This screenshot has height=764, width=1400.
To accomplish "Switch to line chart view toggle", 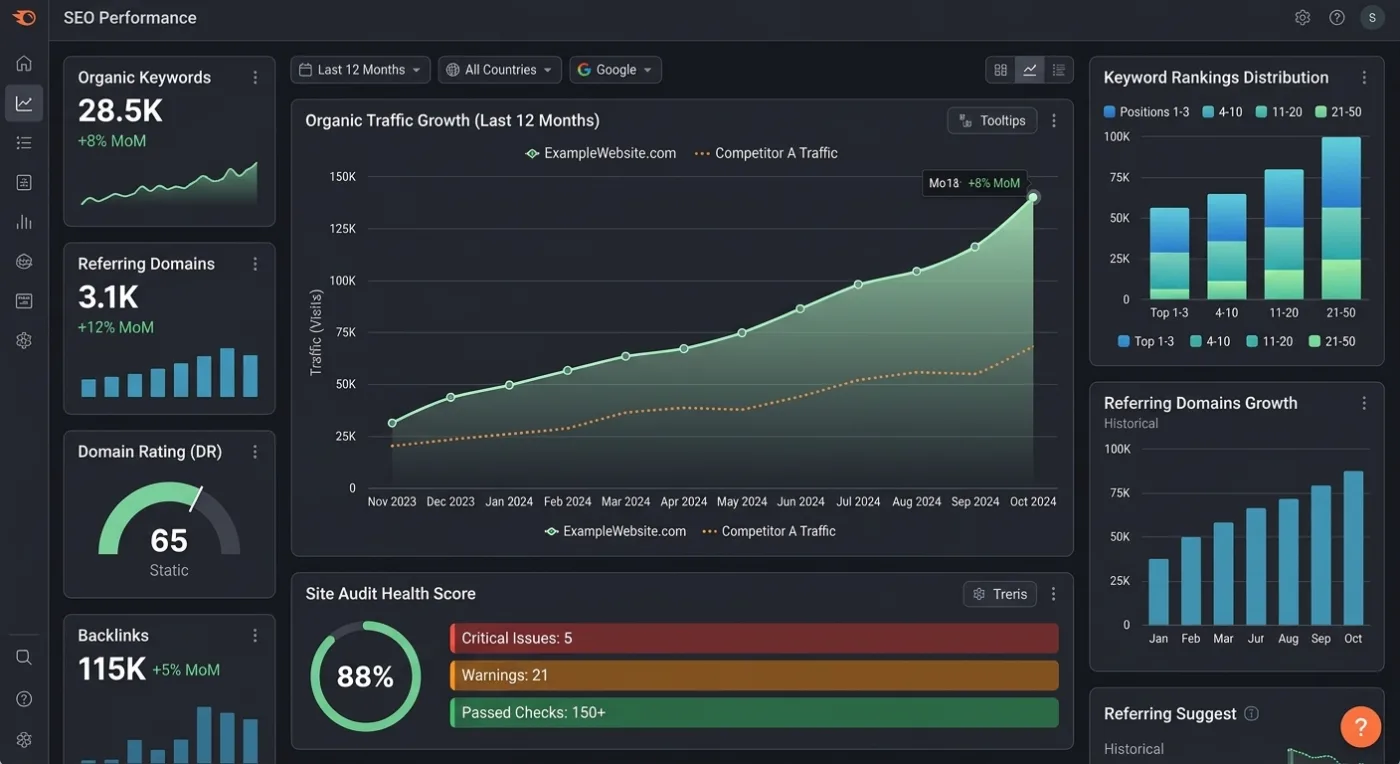I will [1029, 70].
